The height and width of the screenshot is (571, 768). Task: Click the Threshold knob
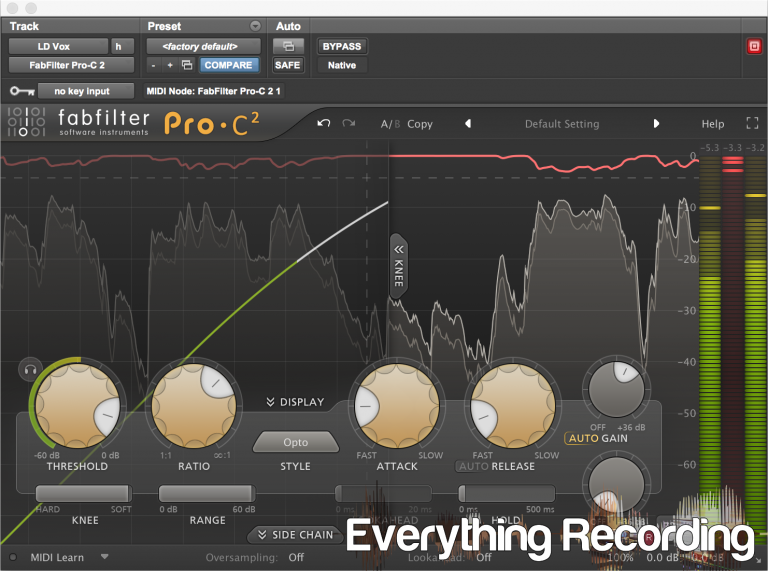(77, 406)
